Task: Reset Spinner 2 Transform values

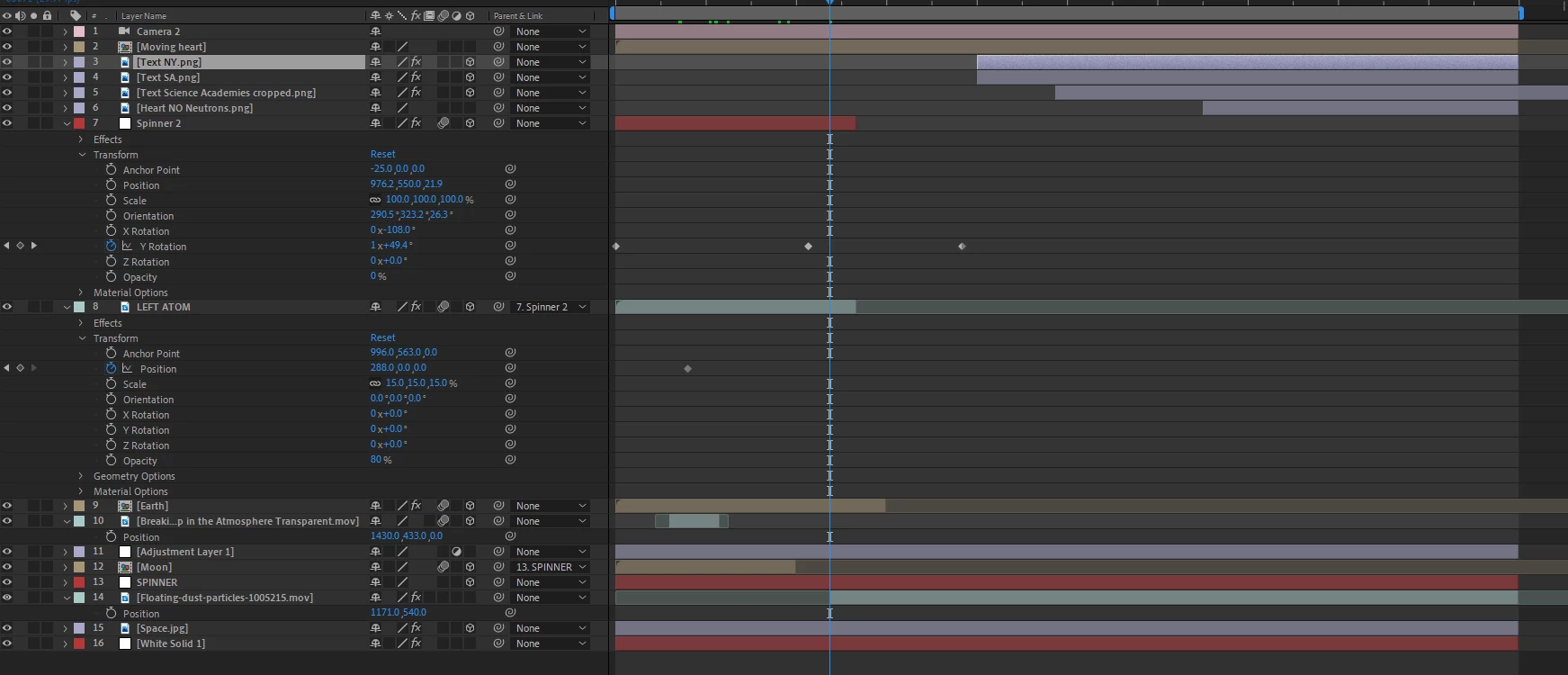Action: [x=382, y=154]
